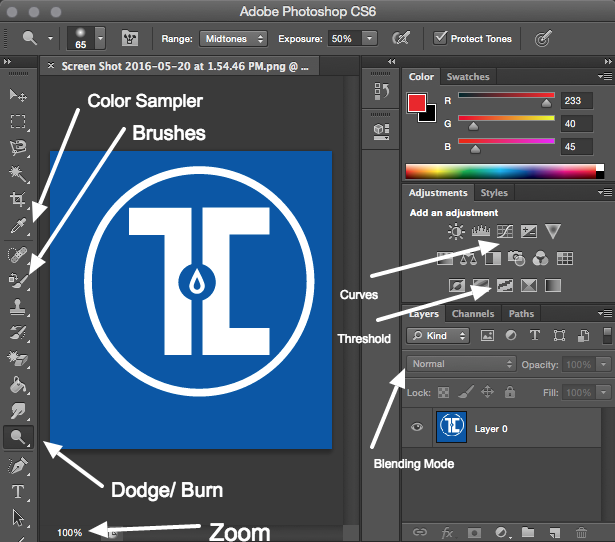Toggle lock transparent pixels

[x=443, y=392]
